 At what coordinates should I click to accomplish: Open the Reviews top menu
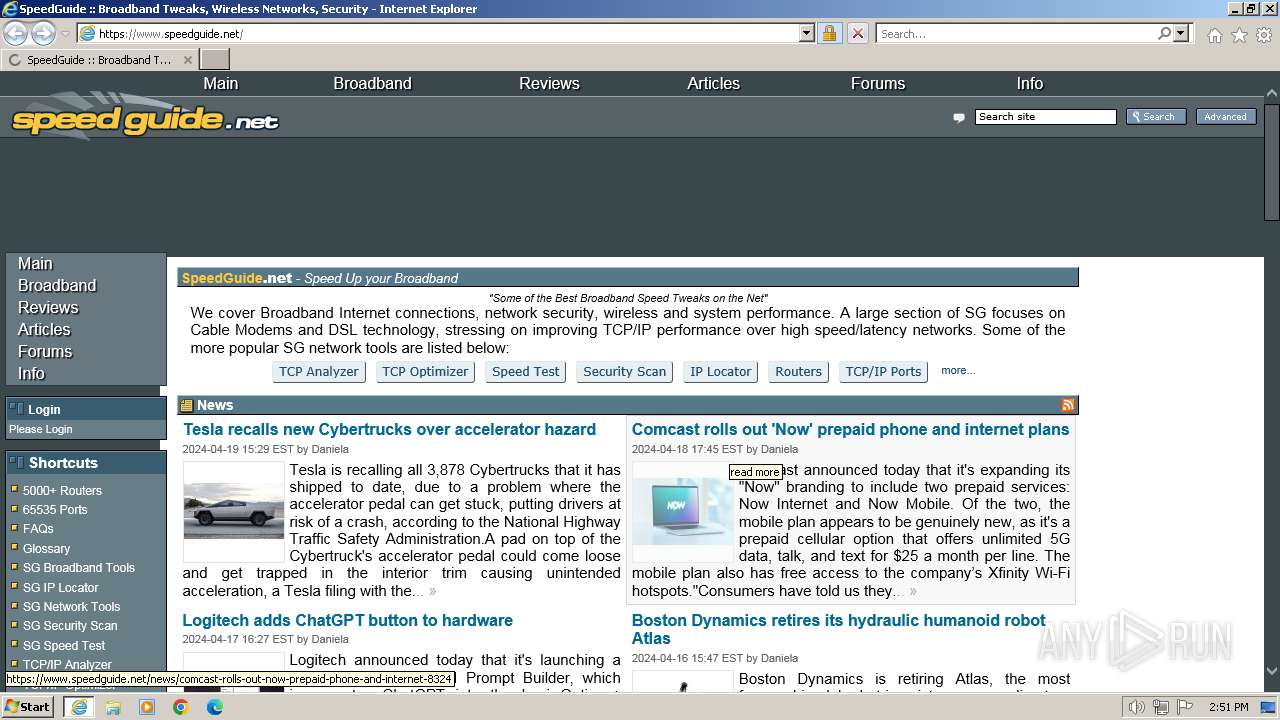(549, 83)
